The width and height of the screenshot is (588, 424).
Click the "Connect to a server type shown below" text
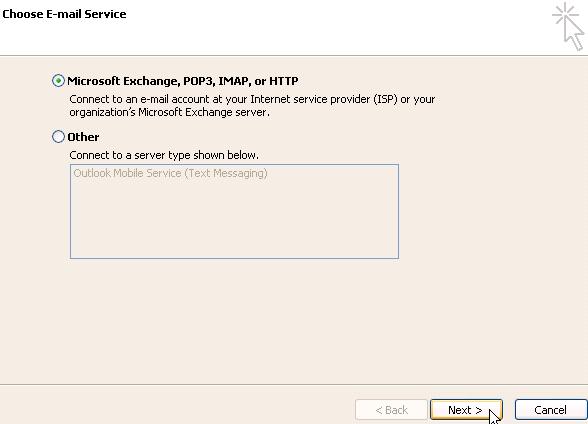point(164,155)
